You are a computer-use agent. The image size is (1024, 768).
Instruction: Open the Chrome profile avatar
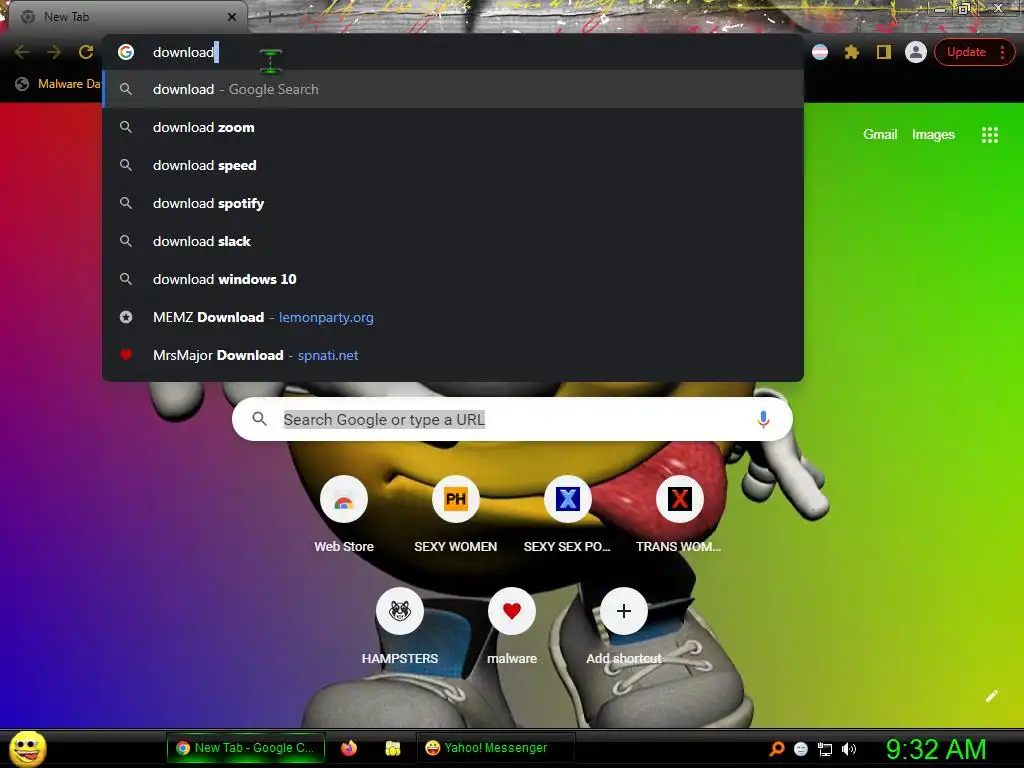pos(916,52)
